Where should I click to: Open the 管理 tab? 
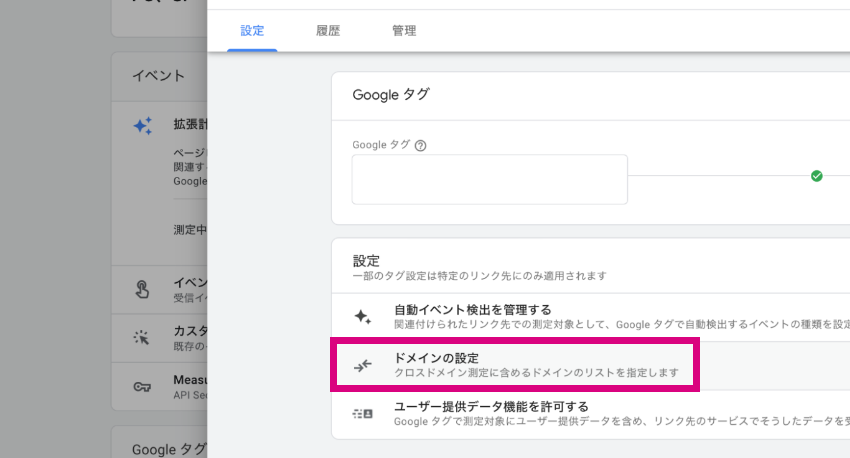[404, 31]
